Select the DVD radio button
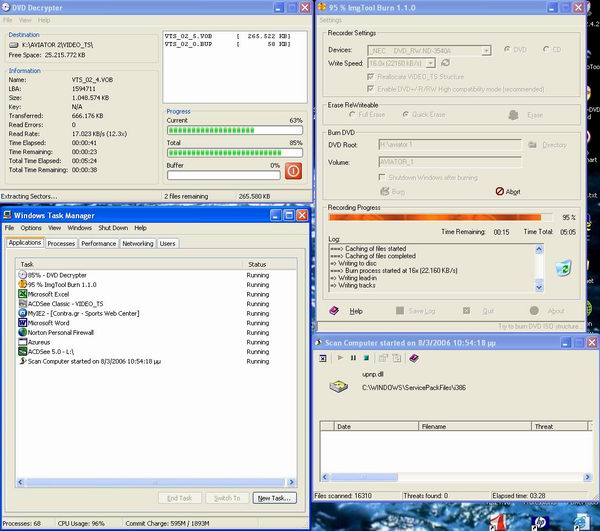This screenshot has height=531, width=600. tap(507, 49)
